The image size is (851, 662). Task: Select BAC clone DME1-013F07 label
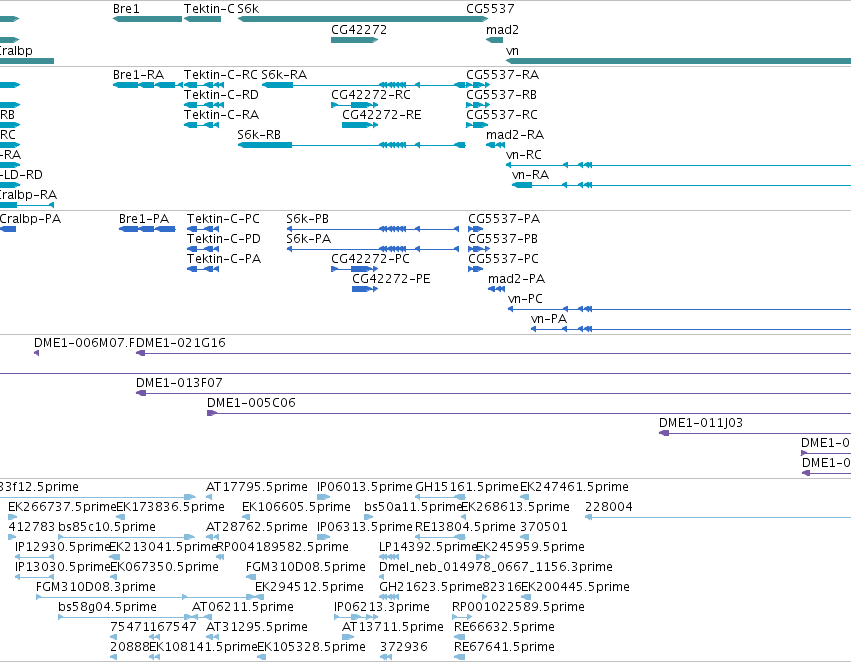pos(179,384)
